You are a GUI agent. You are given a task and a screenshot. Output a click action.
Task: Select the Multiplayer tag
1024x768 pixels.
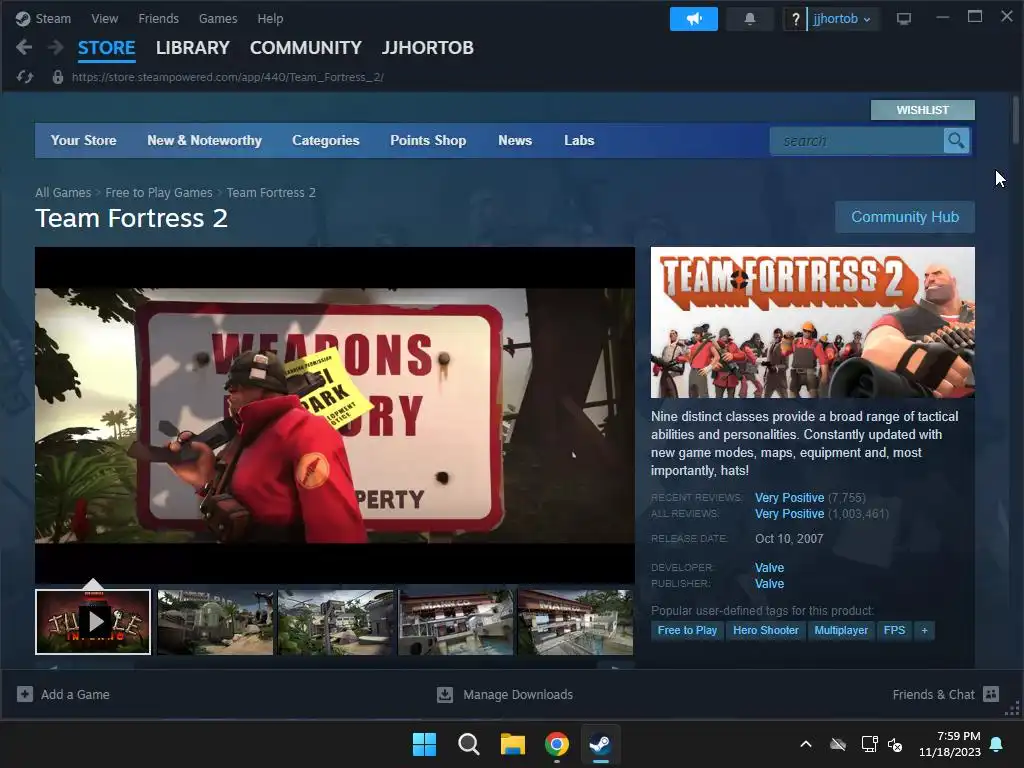pos(841,630)
